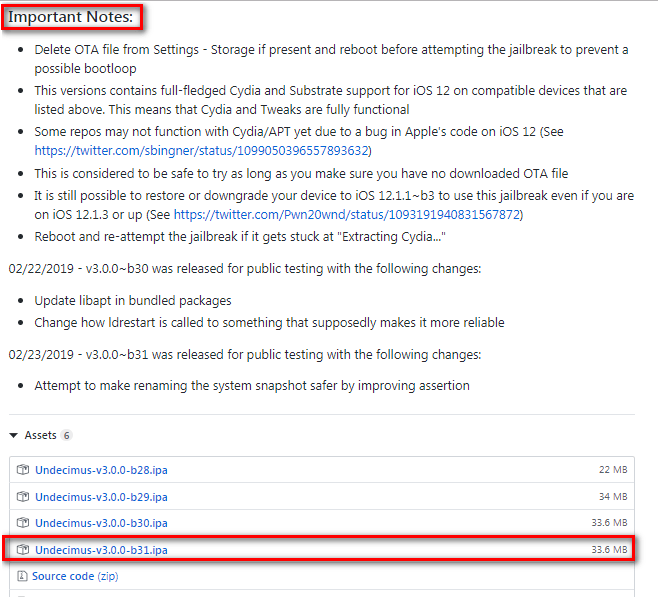Click the 02/22/2019 v3.0.0~b30 release line
658x597 pixels.
[x=245, y=269]
